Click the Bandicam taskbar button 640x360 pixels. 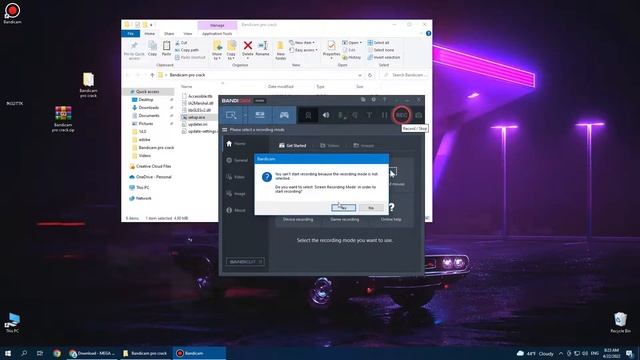[x=199, y=353]
